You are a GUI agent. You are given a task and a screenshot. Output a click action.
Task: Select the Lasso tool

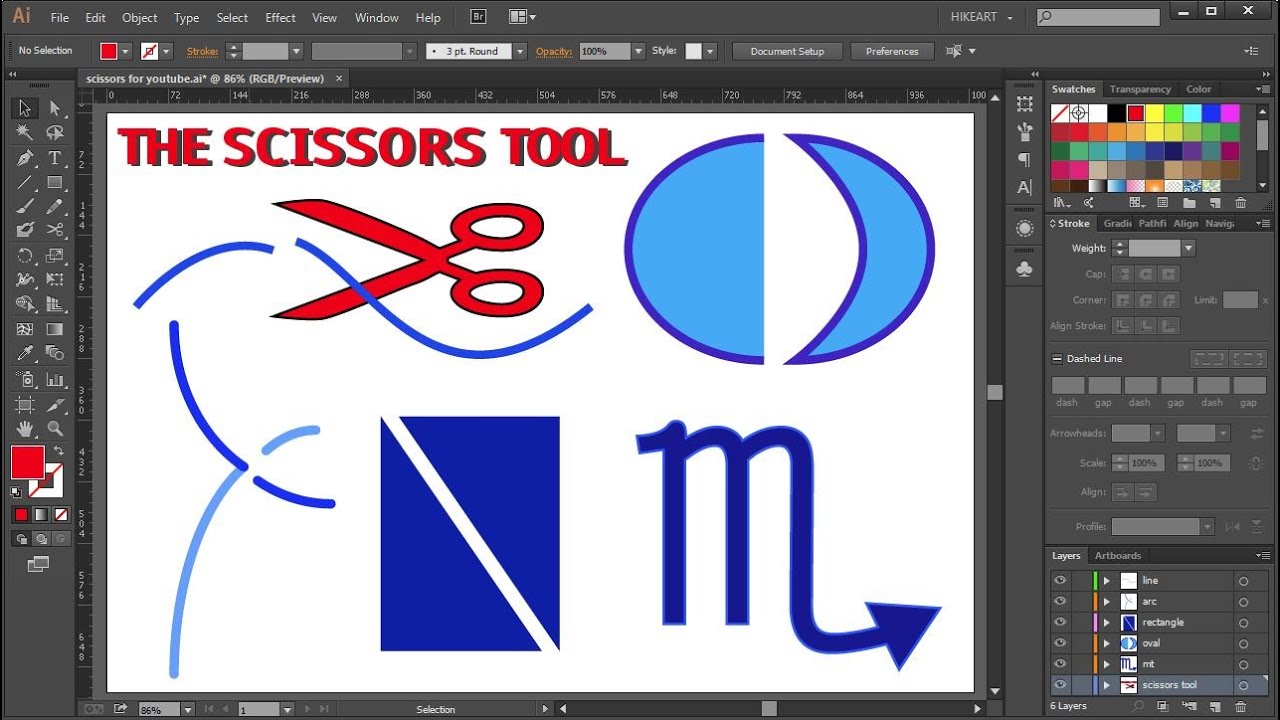[55, 132]
